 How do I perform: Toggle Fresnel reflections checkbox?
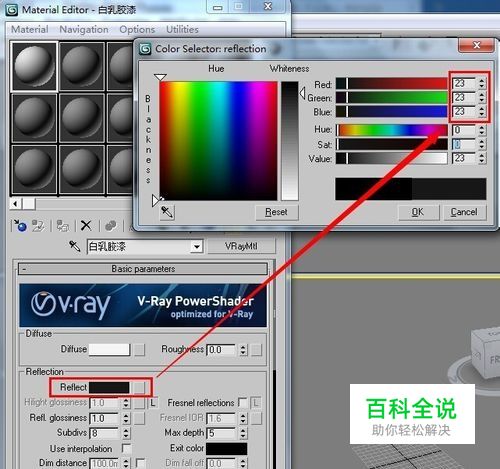pos(243,403)
